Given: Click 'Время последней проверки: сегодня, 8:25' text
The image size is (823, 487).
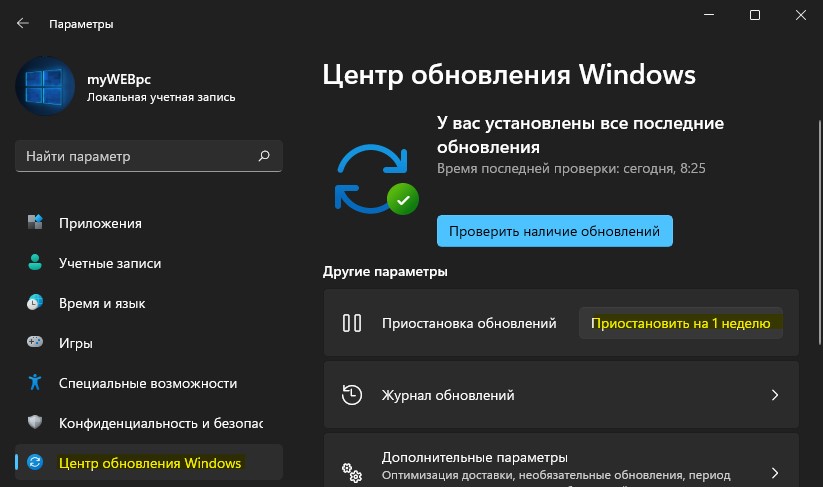Looking at the screenshot, I should [571, 168].
